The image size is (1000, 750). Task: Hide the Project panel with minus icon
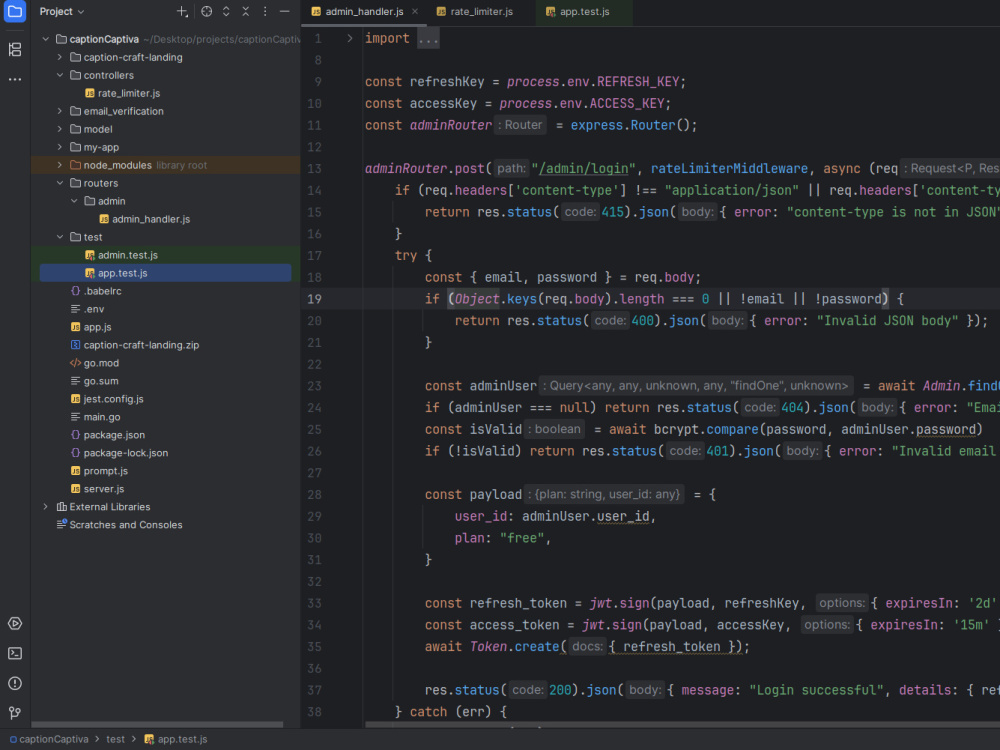tap(284, 11)
